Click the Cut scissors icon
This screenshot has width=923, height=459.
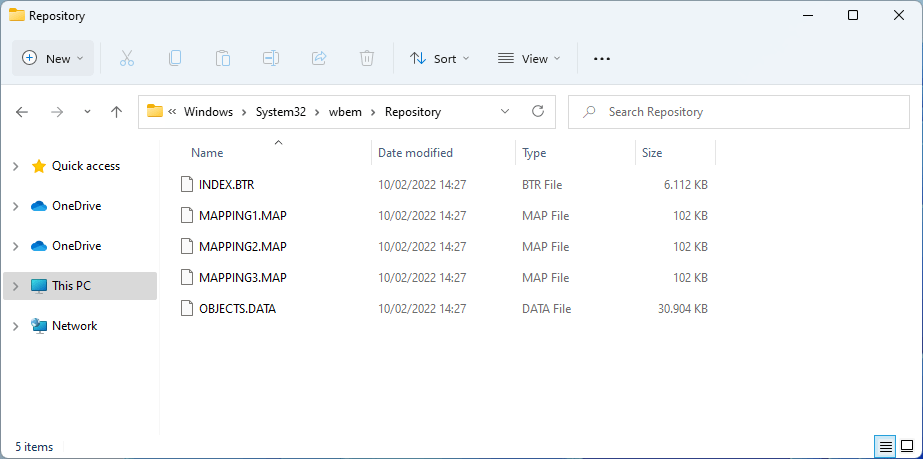(x=127, y=58)
